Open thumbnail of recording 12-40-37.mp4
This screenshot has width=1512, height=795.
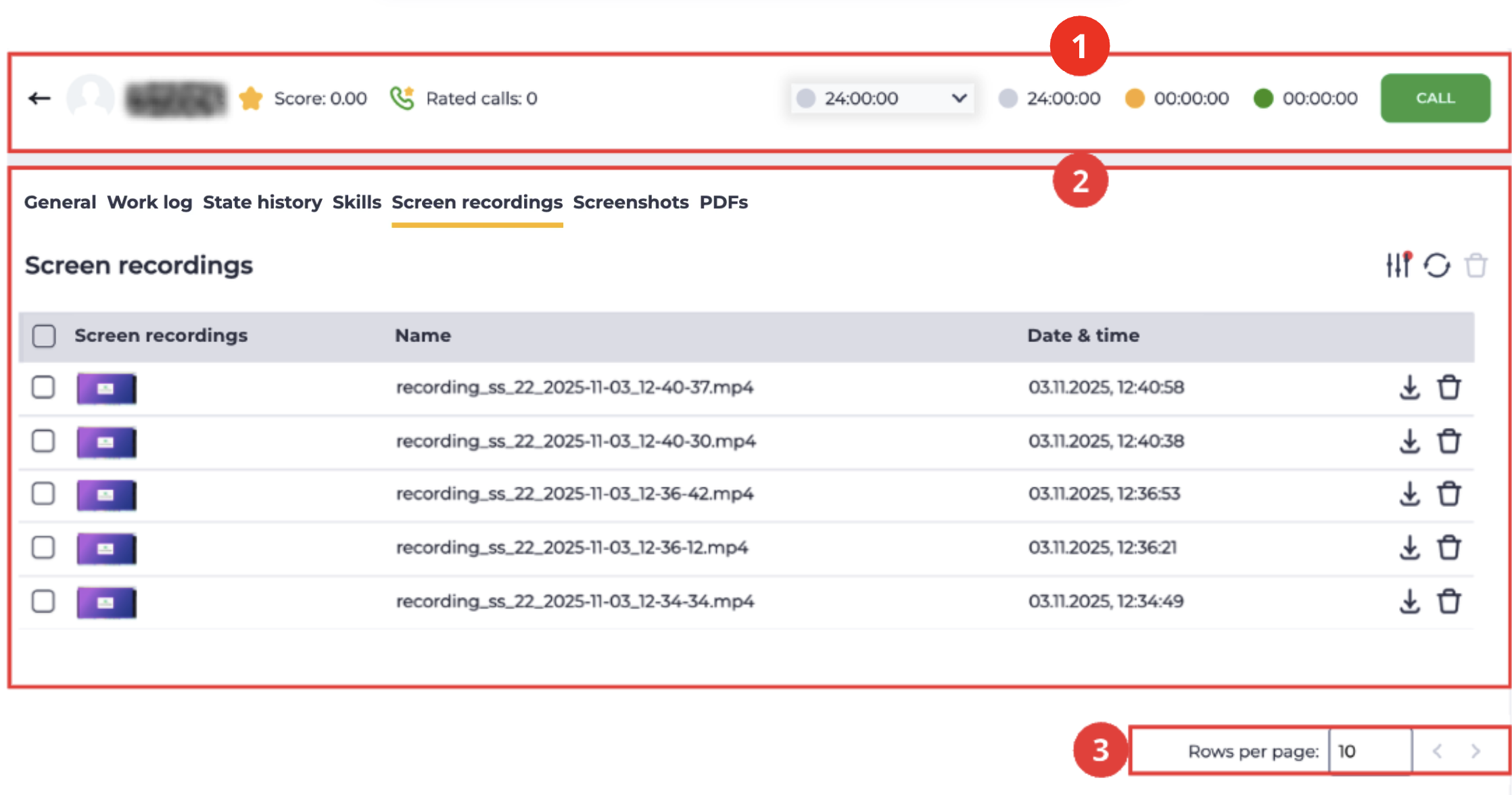click(x=106, y=388)
